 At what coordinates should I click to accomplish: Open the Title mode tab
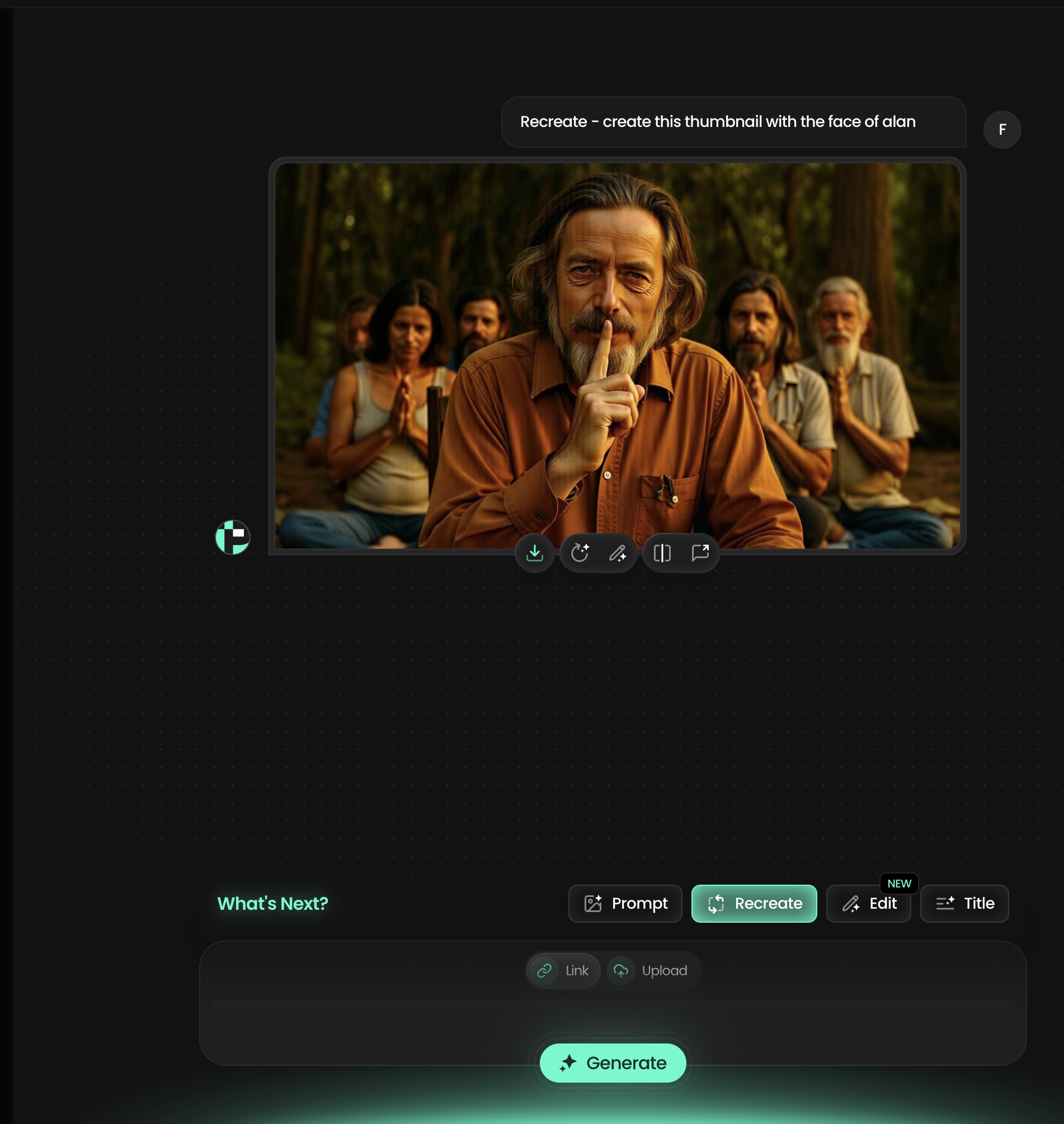(964, 903)
